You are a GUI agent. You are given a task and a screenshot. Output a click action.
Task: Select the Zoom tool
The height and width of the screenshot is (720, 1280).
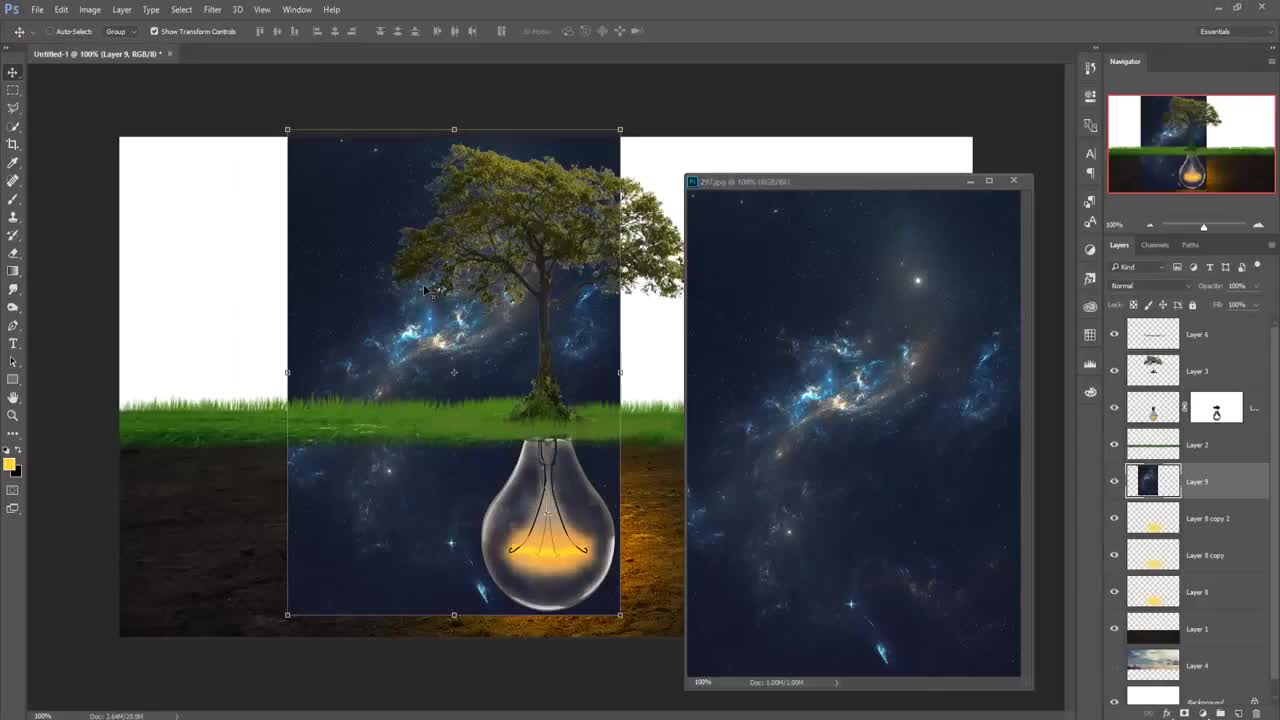(x=12, y=416)
